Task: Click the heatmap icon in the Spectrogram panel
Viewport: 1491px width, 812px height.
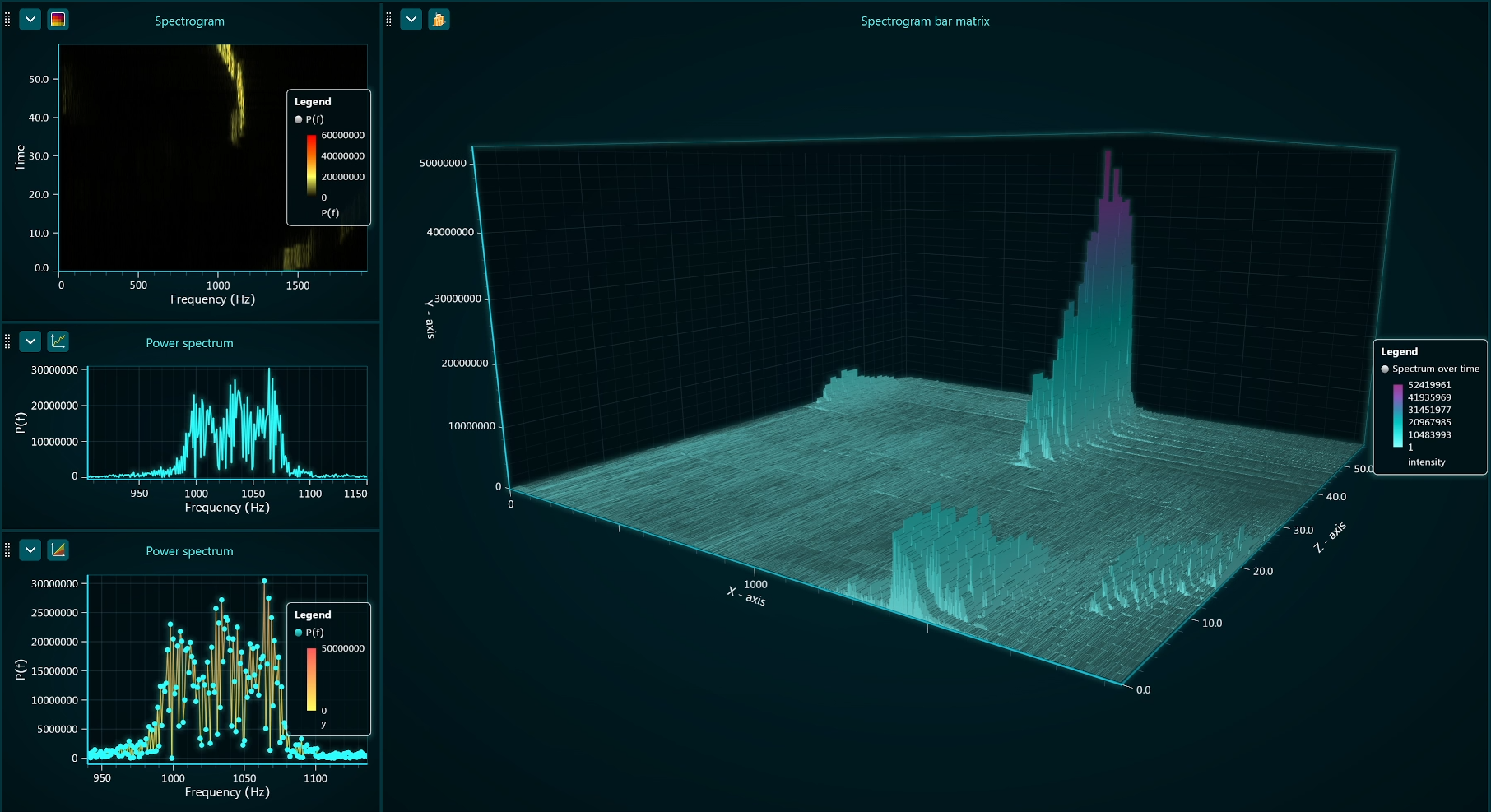Action: point(58,20)
